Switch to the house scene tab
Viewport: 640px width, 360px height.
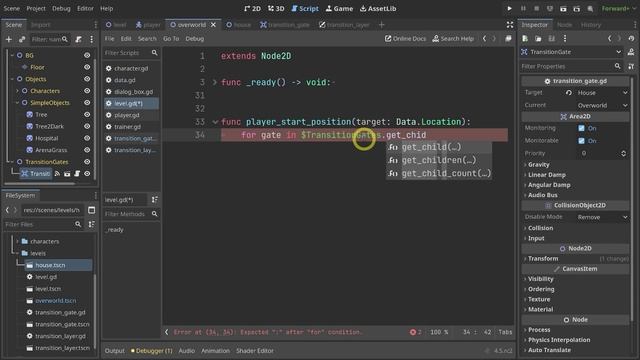[238, 25]
